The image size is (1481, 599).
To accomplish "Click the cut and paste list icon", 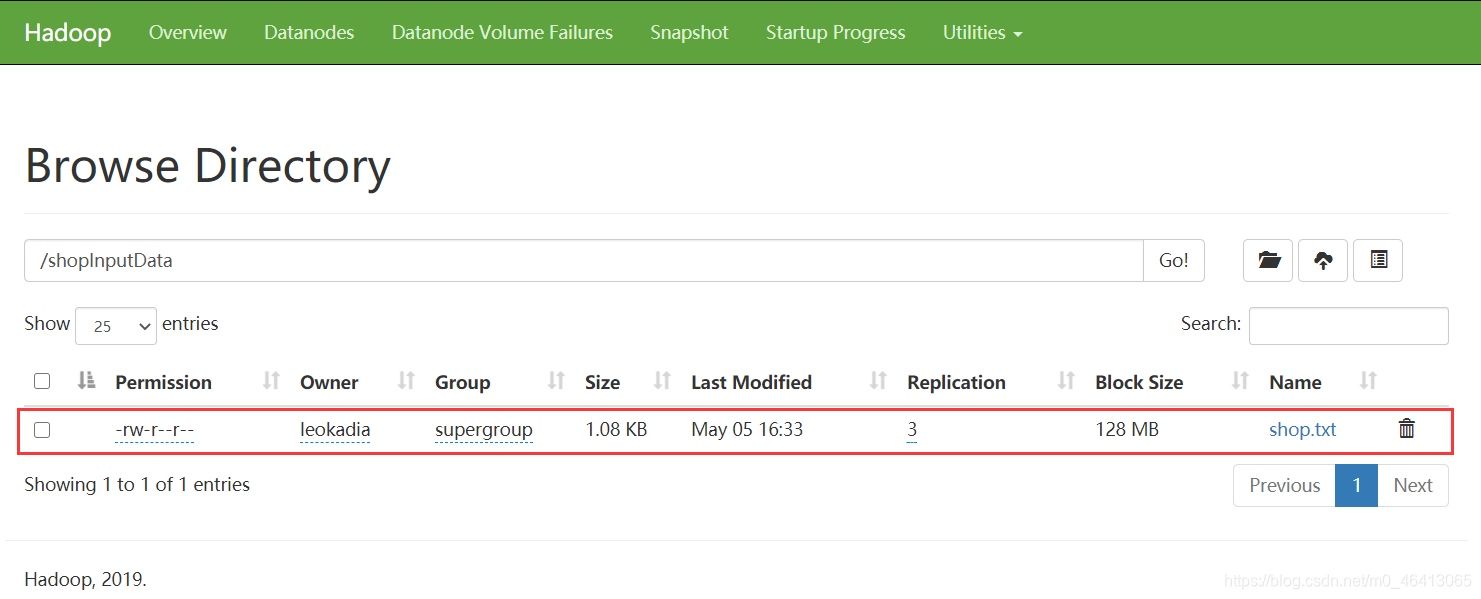I will click(1378, 260).
